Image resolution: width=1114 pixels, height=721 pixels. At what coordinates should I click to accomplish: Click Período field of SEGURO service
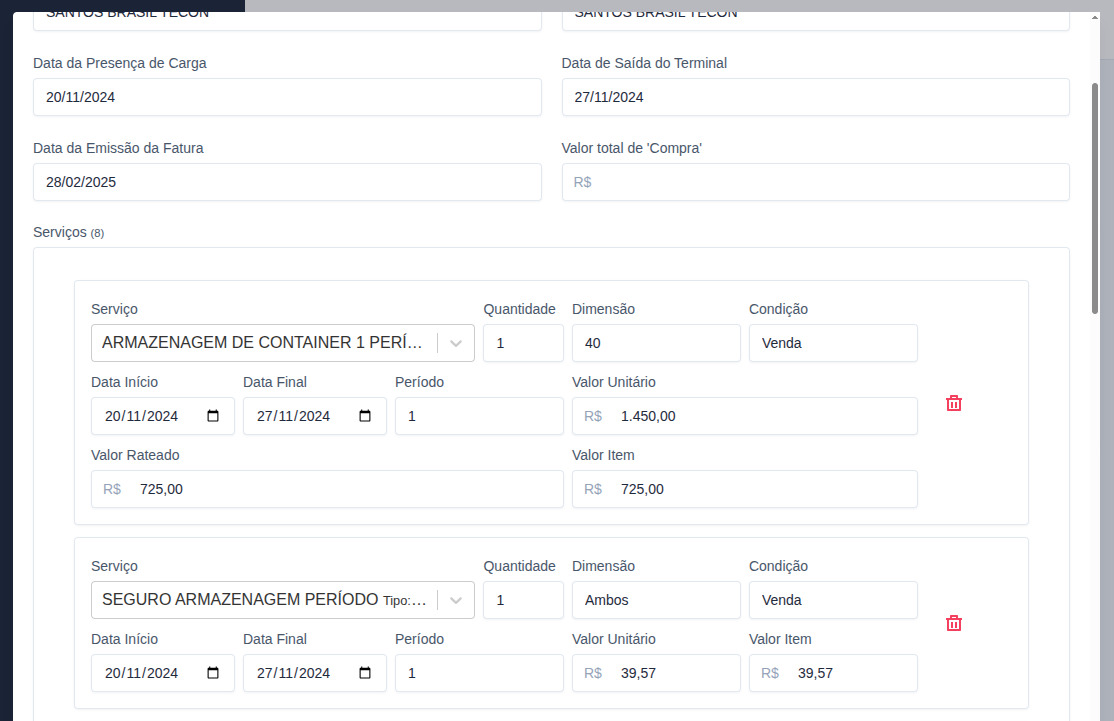479,673
